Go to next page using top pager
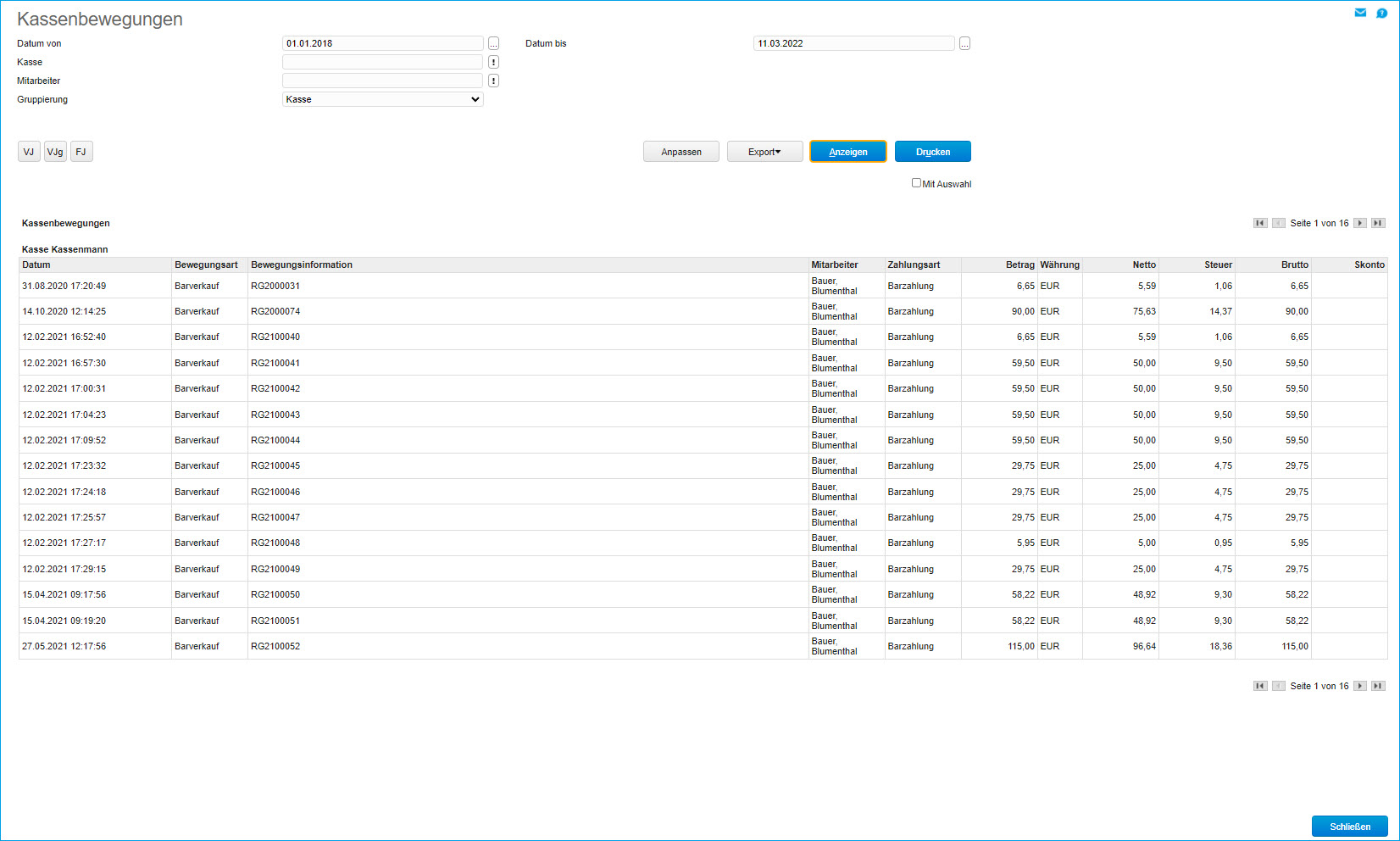 coord(1359,223)
